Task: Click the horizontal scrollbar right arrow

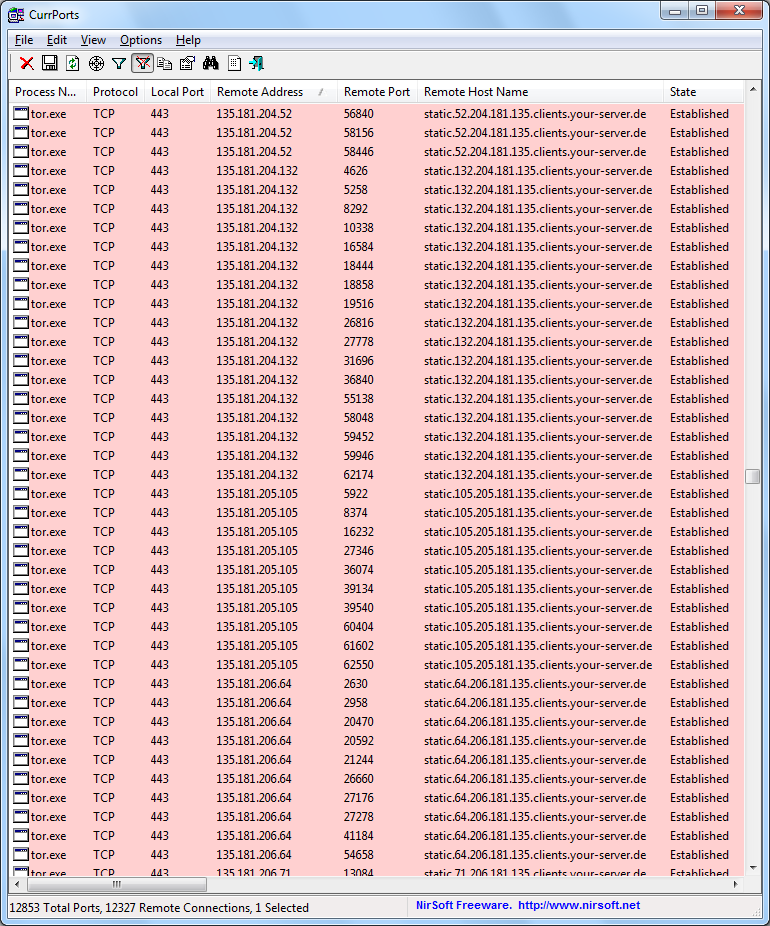Action: click(x=736, y=884)
